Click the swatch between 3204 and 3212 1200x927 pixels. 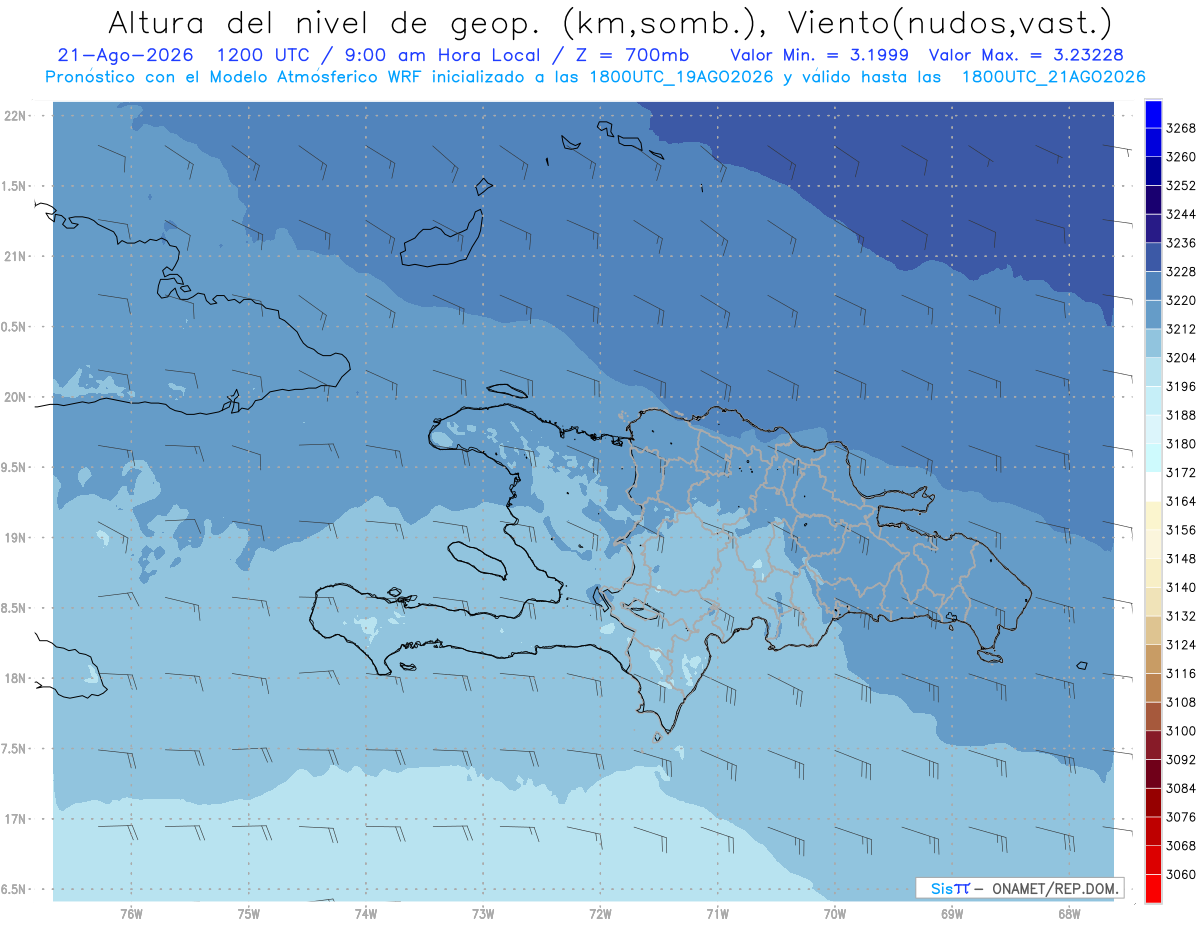pyautogui.click(x=1152, y=343)
